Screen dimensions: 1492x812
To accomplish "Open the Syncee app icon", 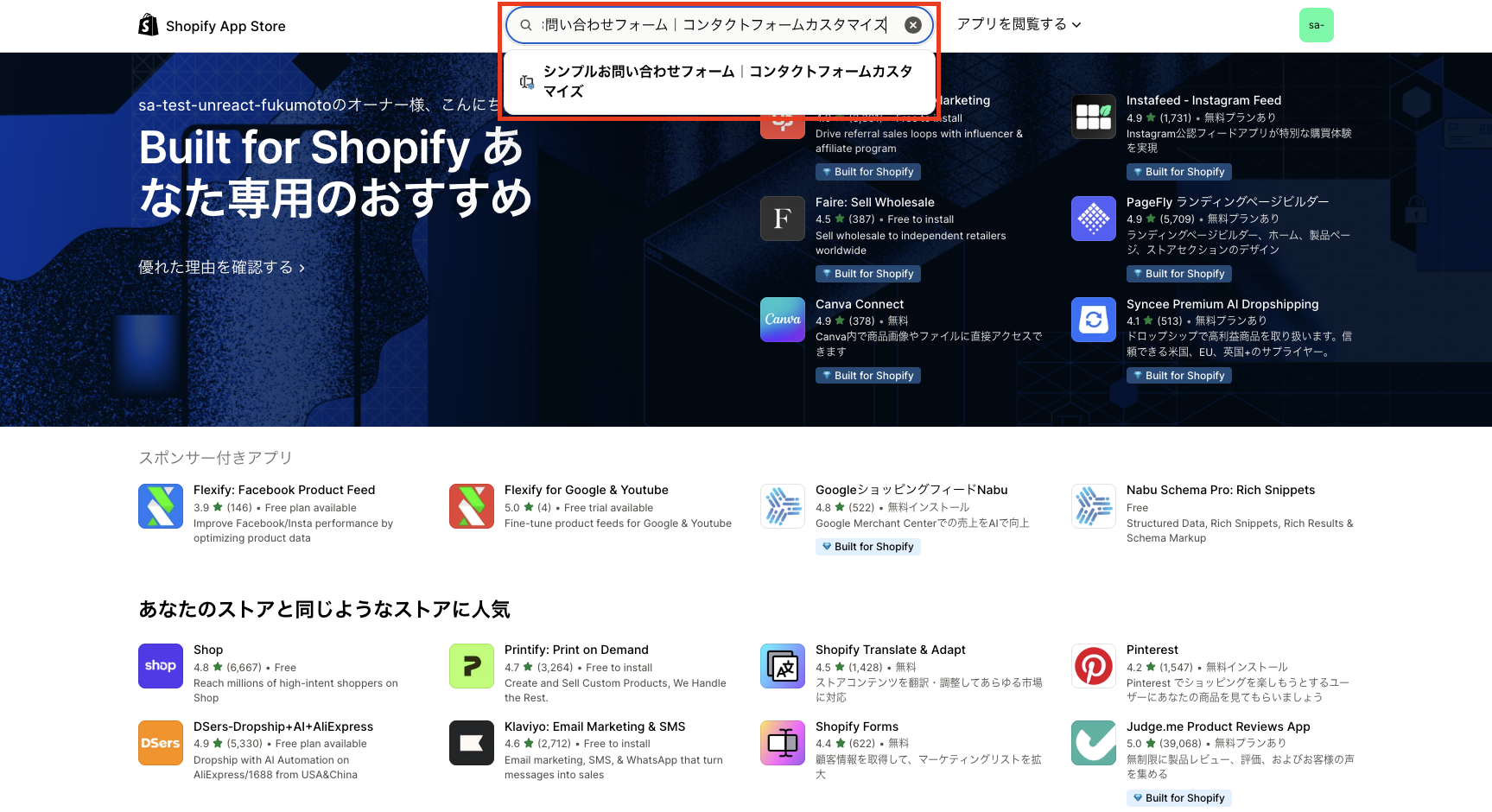I will (x=1094, y=320).
